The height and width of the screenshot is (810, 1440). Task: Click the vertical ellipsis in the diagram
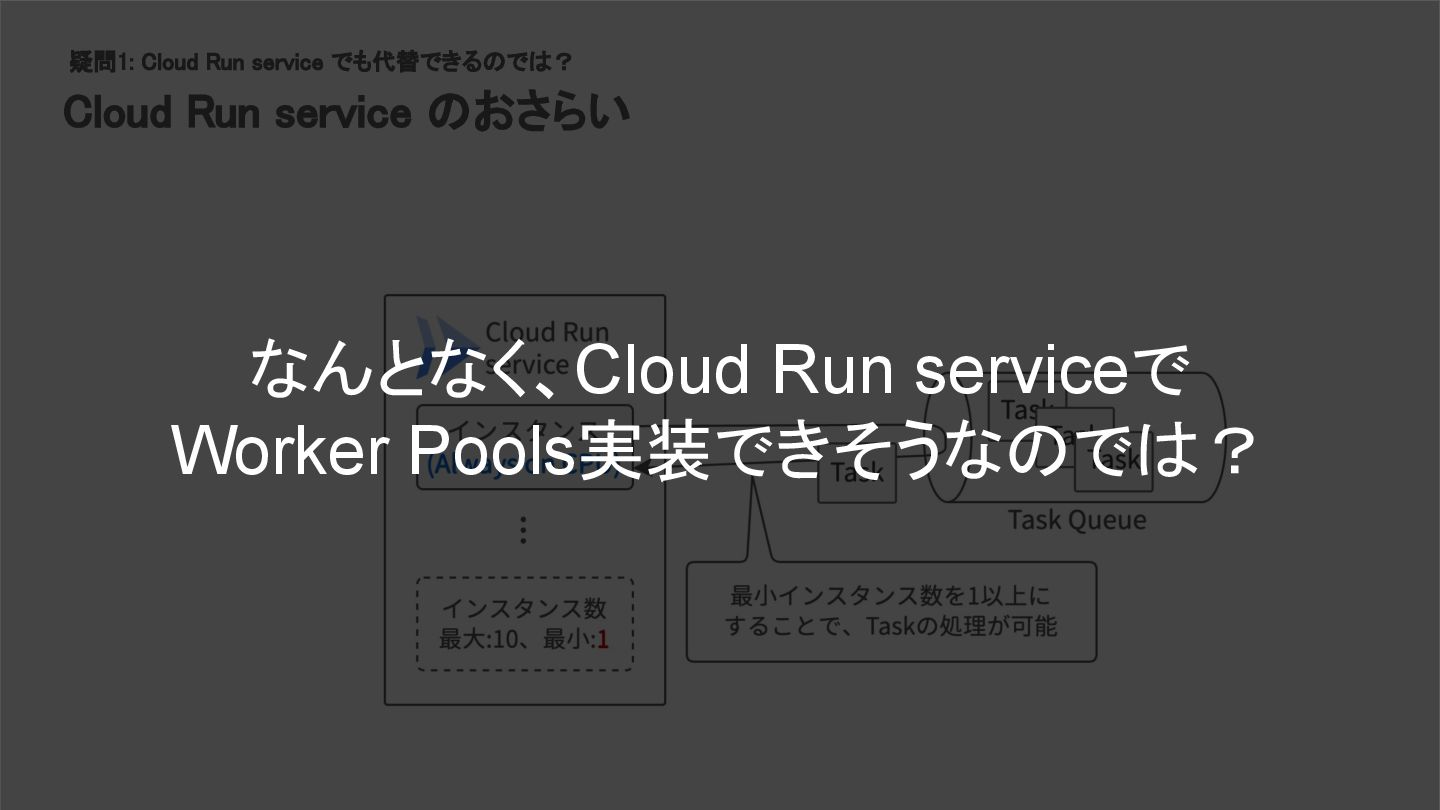point(523,530)
